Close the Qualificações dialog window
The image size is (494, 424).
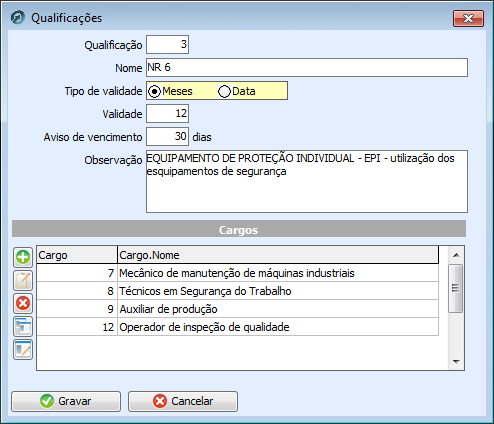468,18
